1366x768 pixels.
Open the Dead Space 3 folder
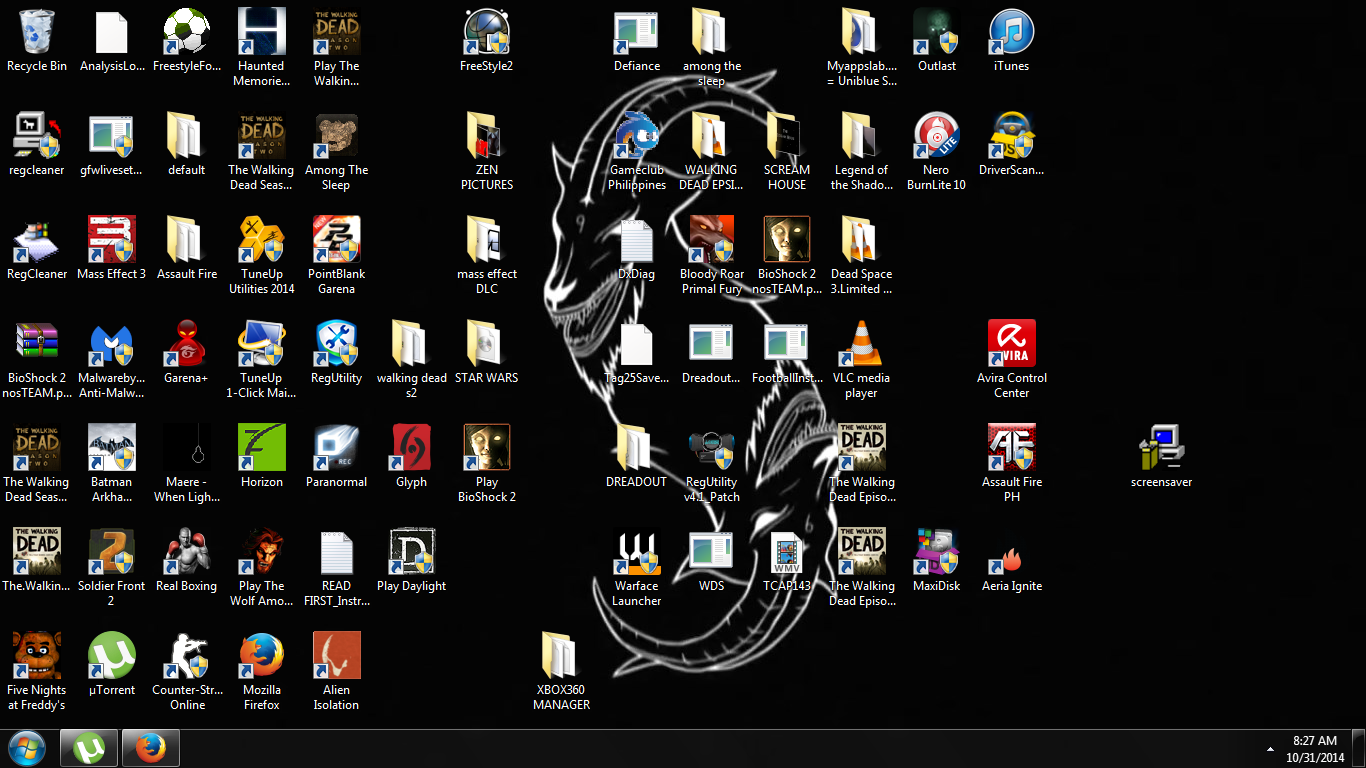coord(861,240)
